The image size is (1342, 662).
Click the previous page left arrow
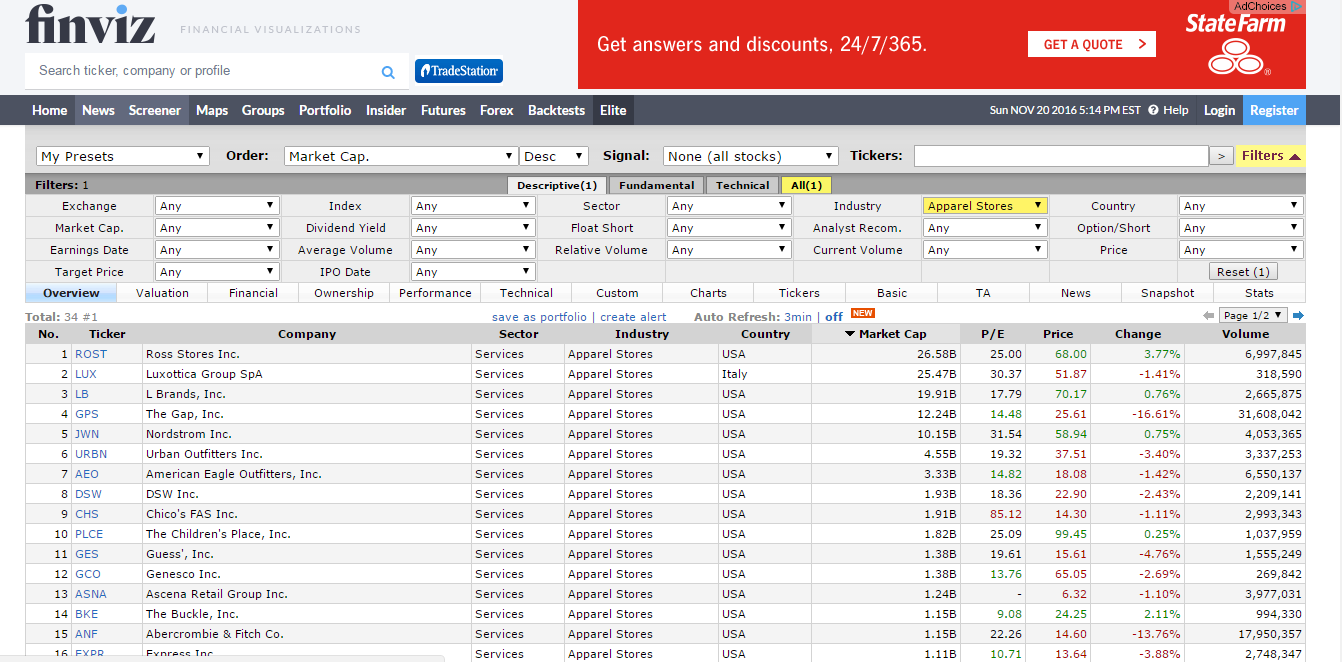[1208, 316]
